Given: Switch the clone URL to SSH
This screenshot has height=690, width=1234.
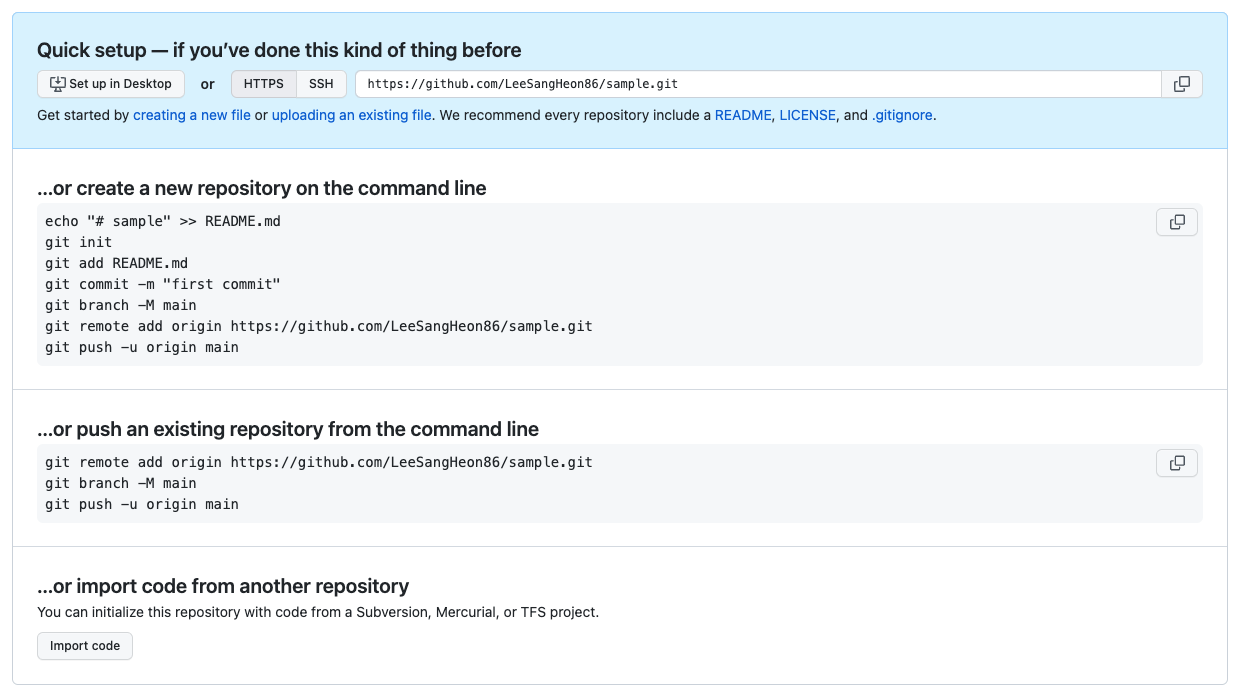Looking at the screenshot, I should click(321, 84).
